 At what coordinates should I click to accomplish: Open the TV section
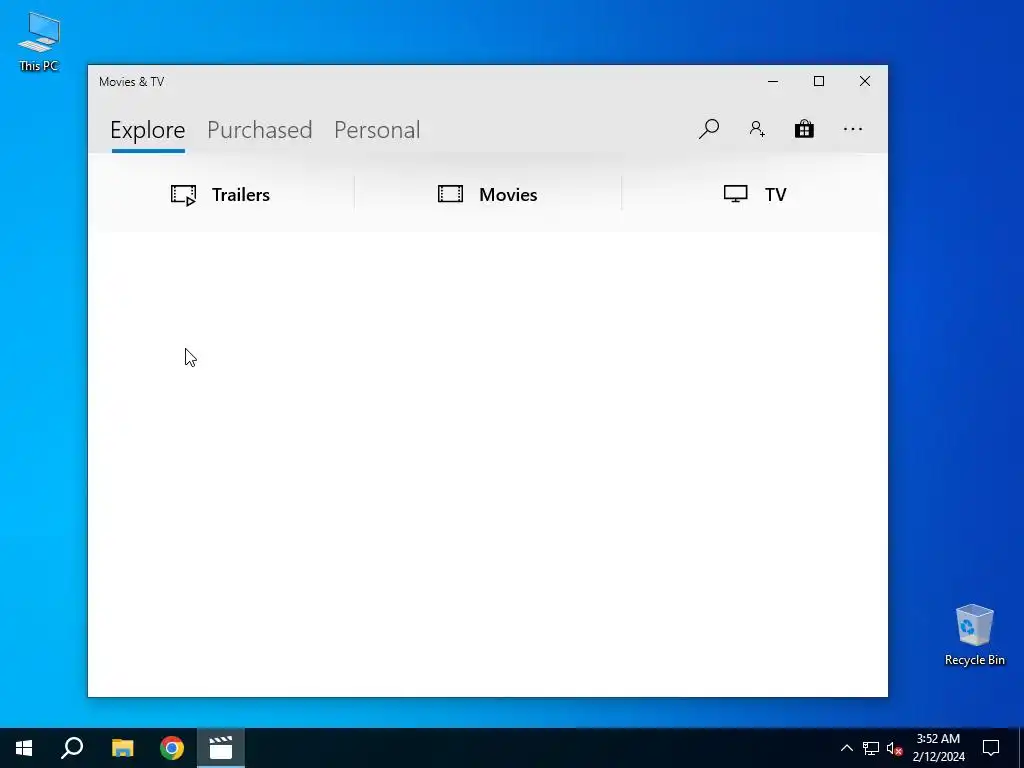tap(755, 195)
